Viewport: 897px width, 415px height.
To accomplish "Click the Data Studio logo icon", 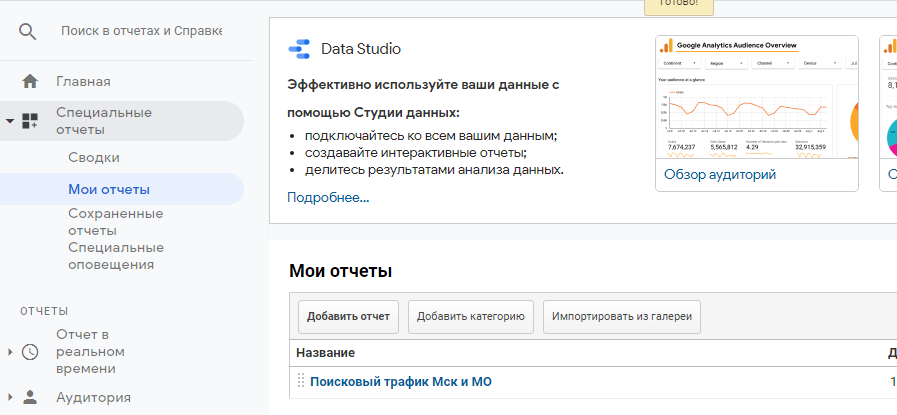I will click(299, 49).
